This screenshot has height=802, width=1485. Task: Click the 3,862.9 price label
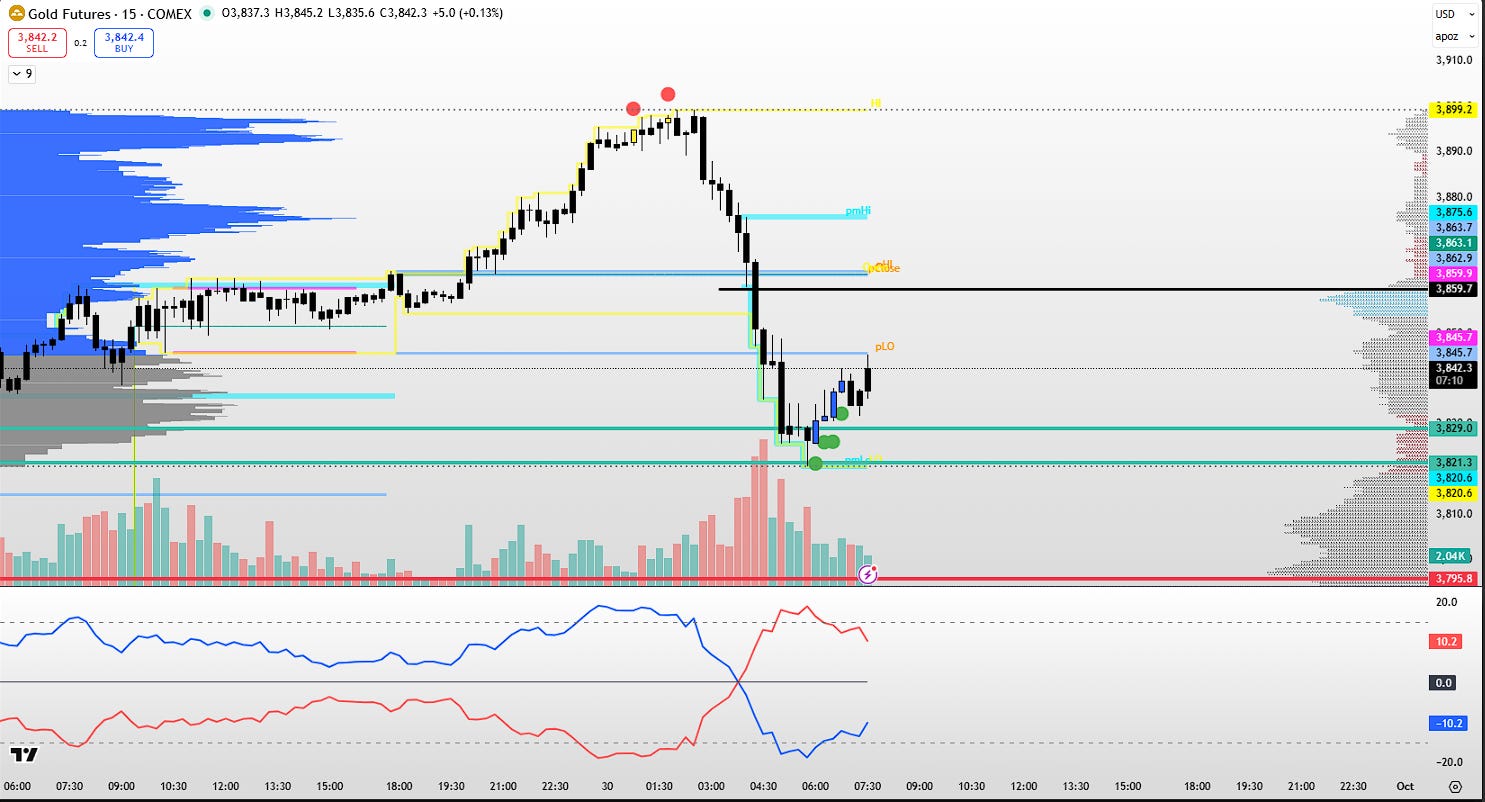pos(1454,258)
